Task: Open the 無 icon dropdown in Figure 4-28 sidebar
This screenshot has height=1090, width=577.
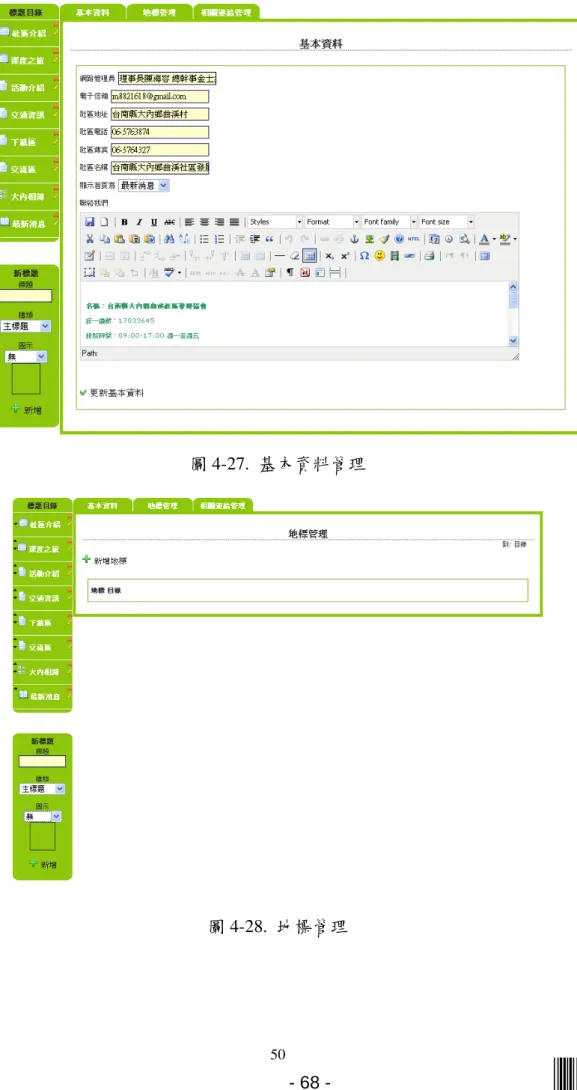Action: pyautogui.click(x=42, y=817)
